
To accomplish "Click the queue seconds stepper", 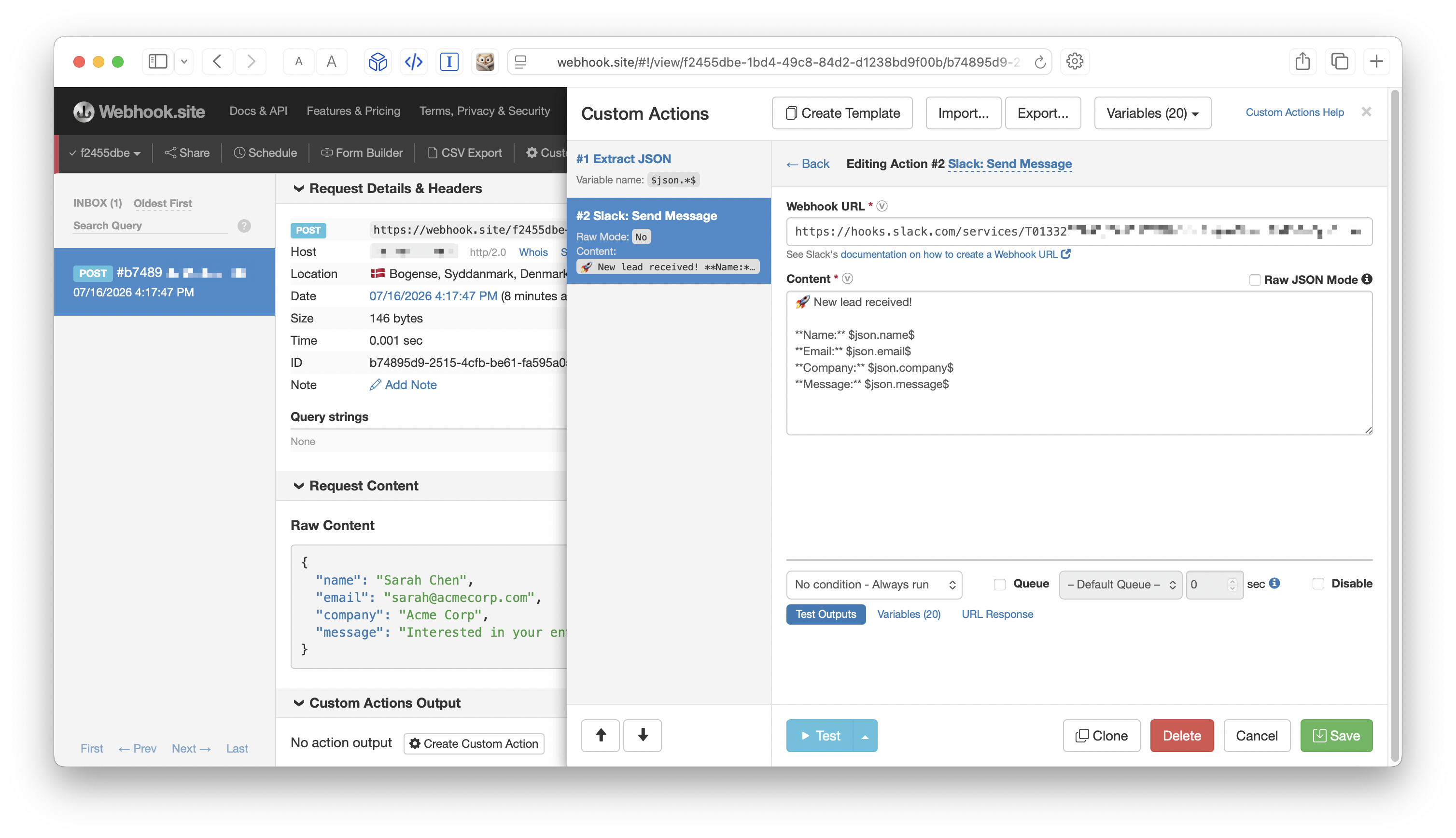I will tap(1232, 584).
